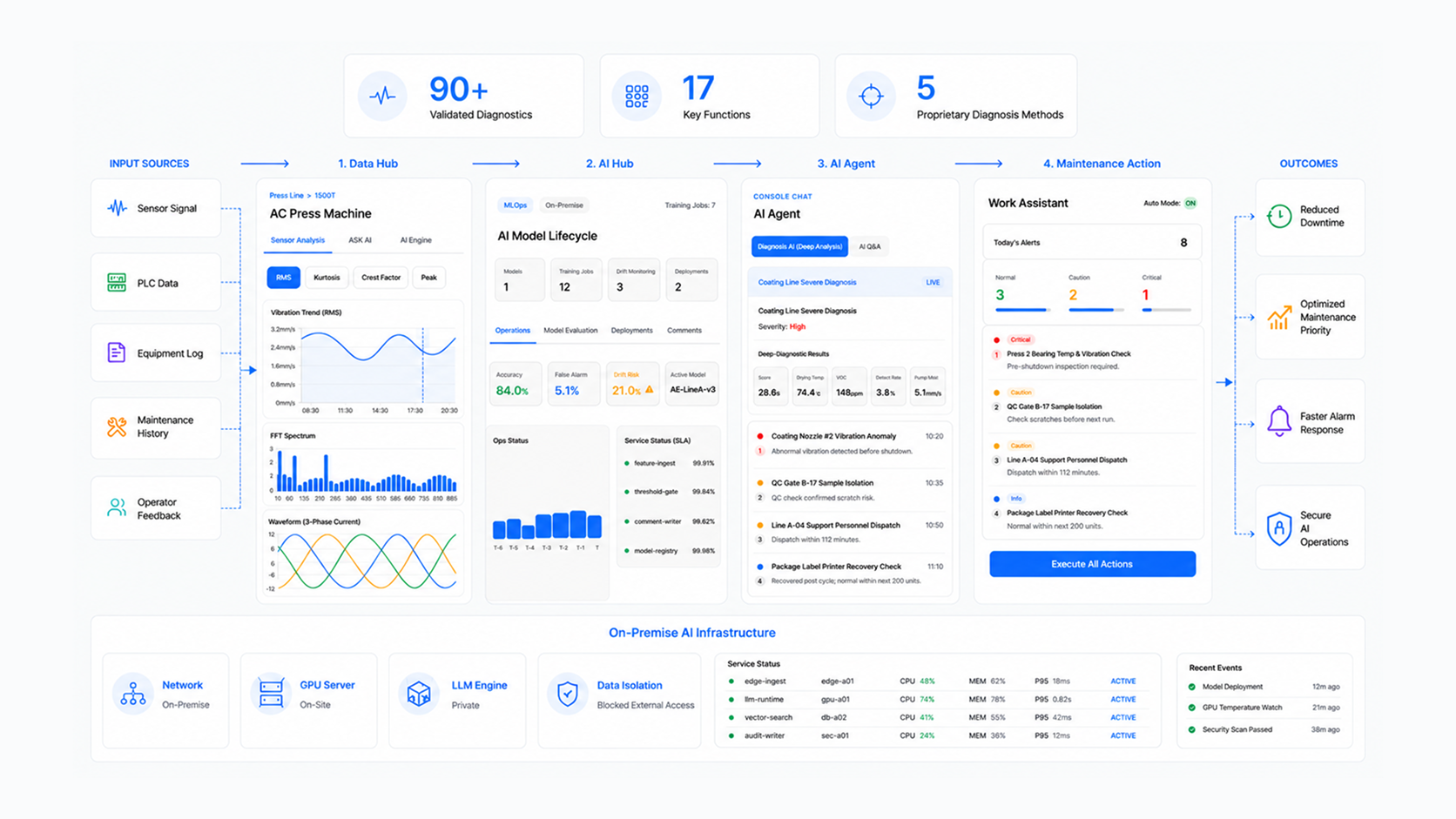Click the Model Deployment green check icon
1456x819 pixels.
(1192, 687)
